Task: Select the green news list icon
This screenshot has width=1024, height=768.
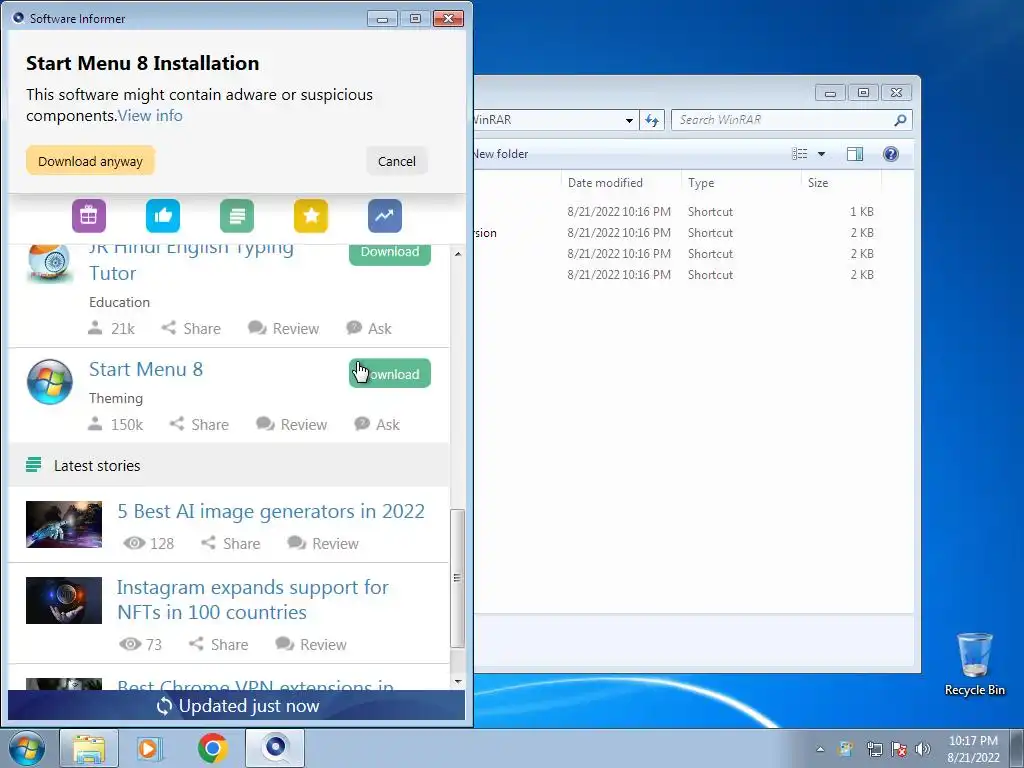Action: (x=237, y=216)
